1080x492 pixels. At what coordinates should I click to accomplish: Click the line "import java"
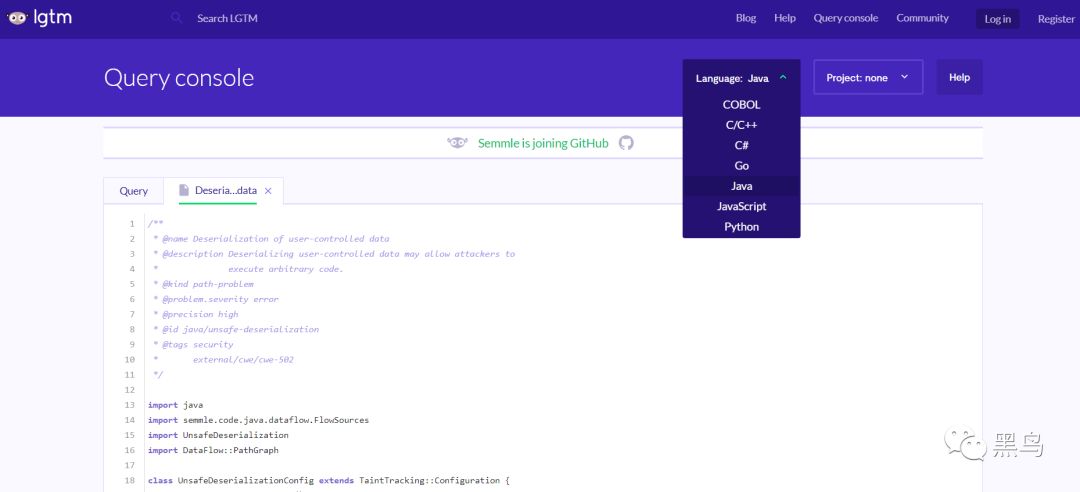point(176,405)
